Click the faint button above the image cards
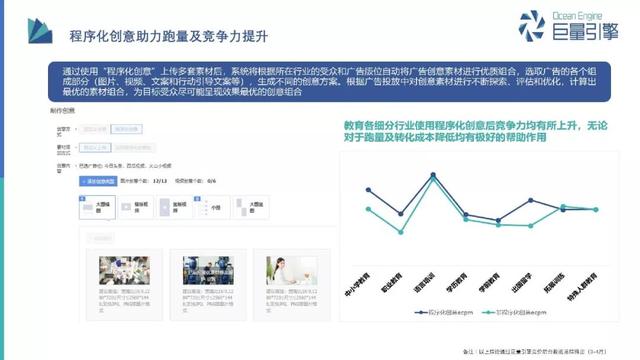This screenshot has width=640, height=360. click(x=100, y=238)
